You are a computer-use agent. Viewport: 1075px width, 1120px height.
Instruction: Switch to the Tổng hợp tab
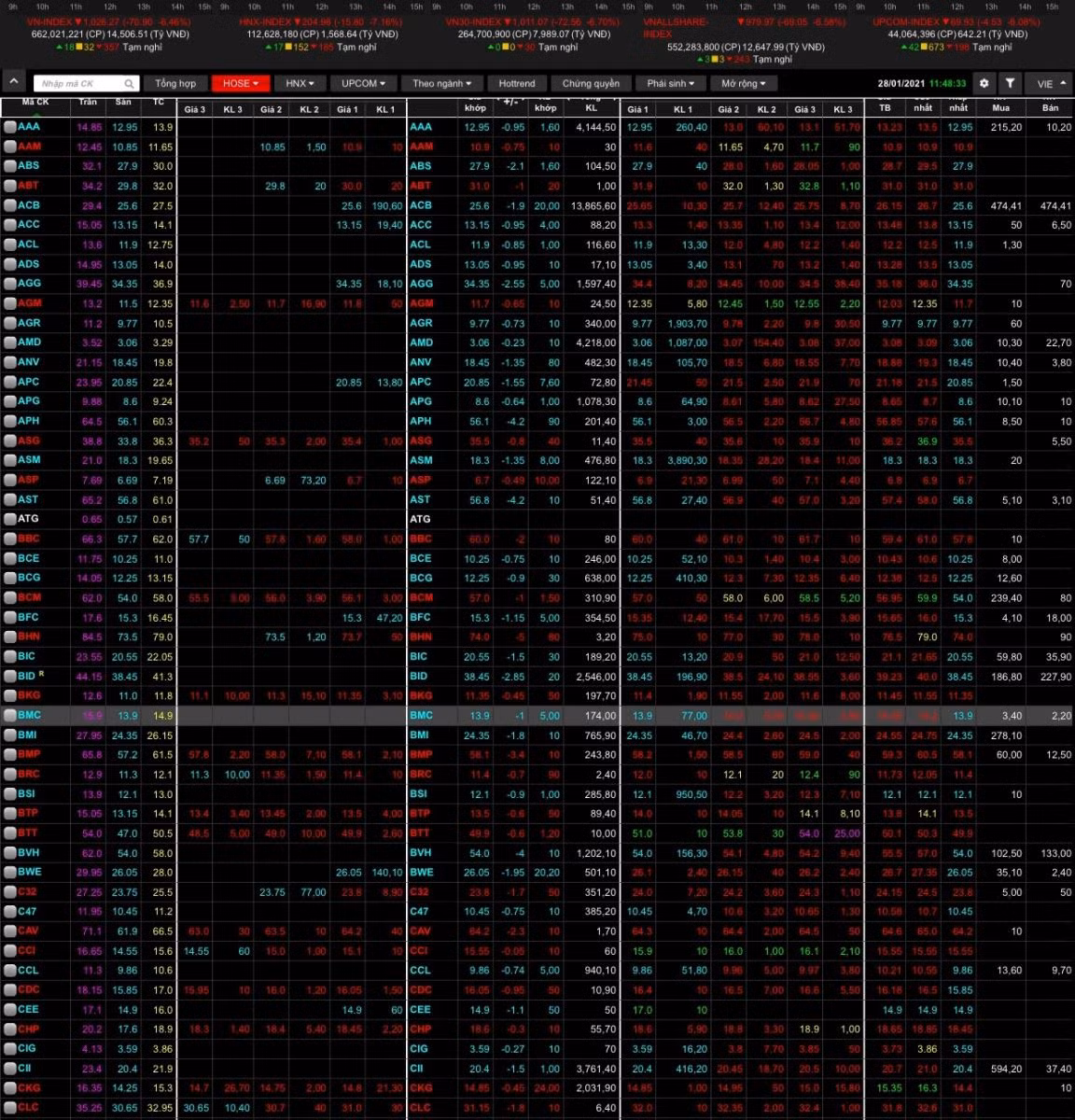tap(175, 83)
